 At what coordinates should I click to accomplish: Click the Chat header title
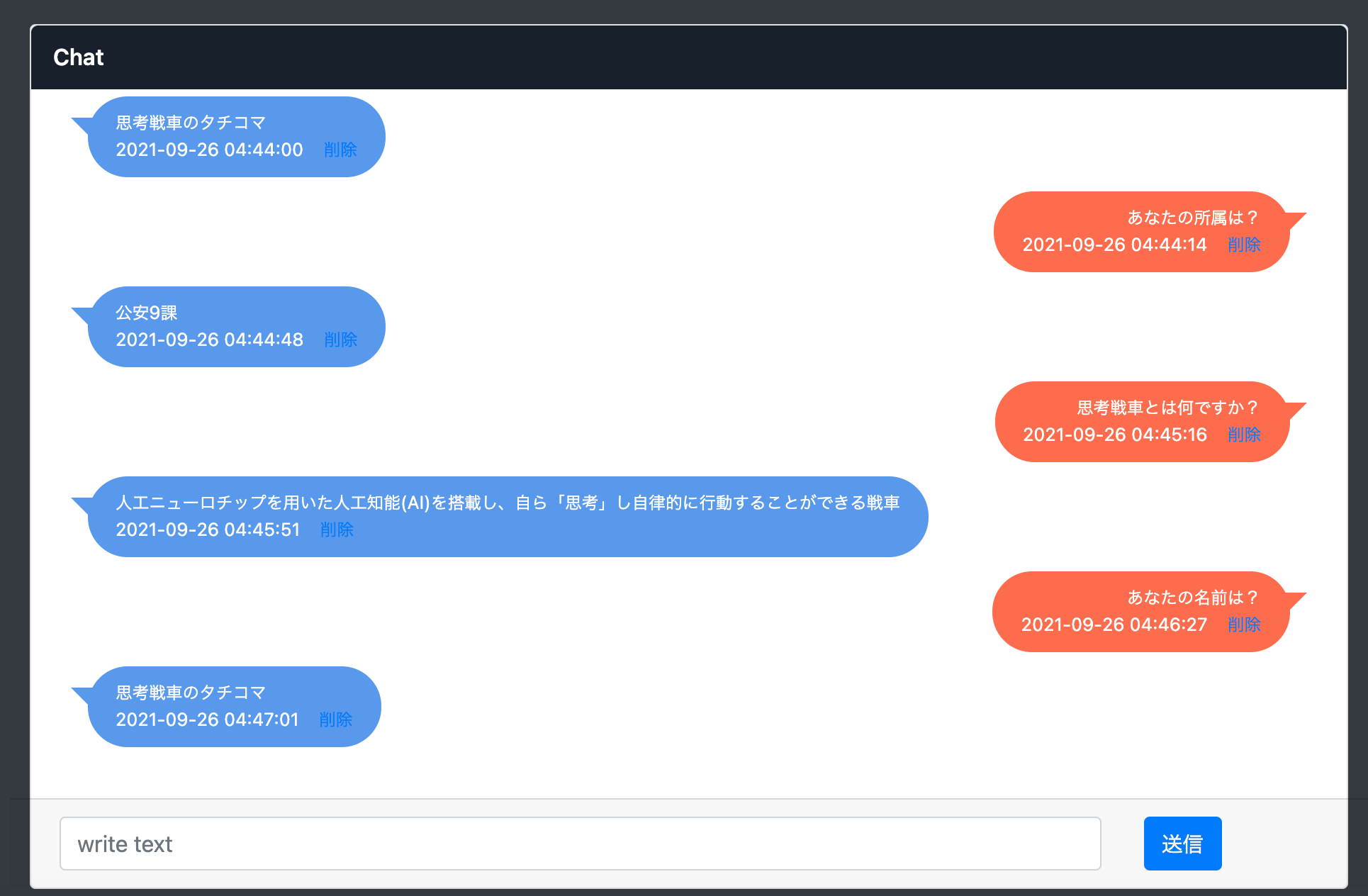click(x=79, y=57)
